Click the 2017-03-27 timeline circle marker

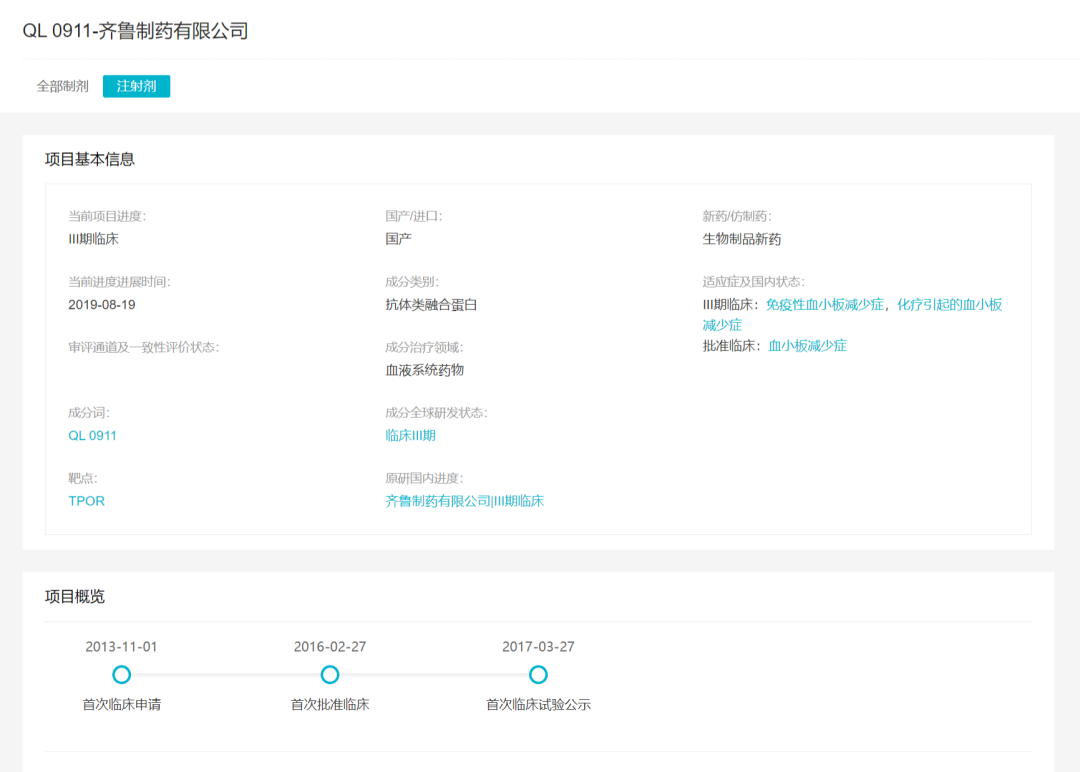click(x=538, y=675)
